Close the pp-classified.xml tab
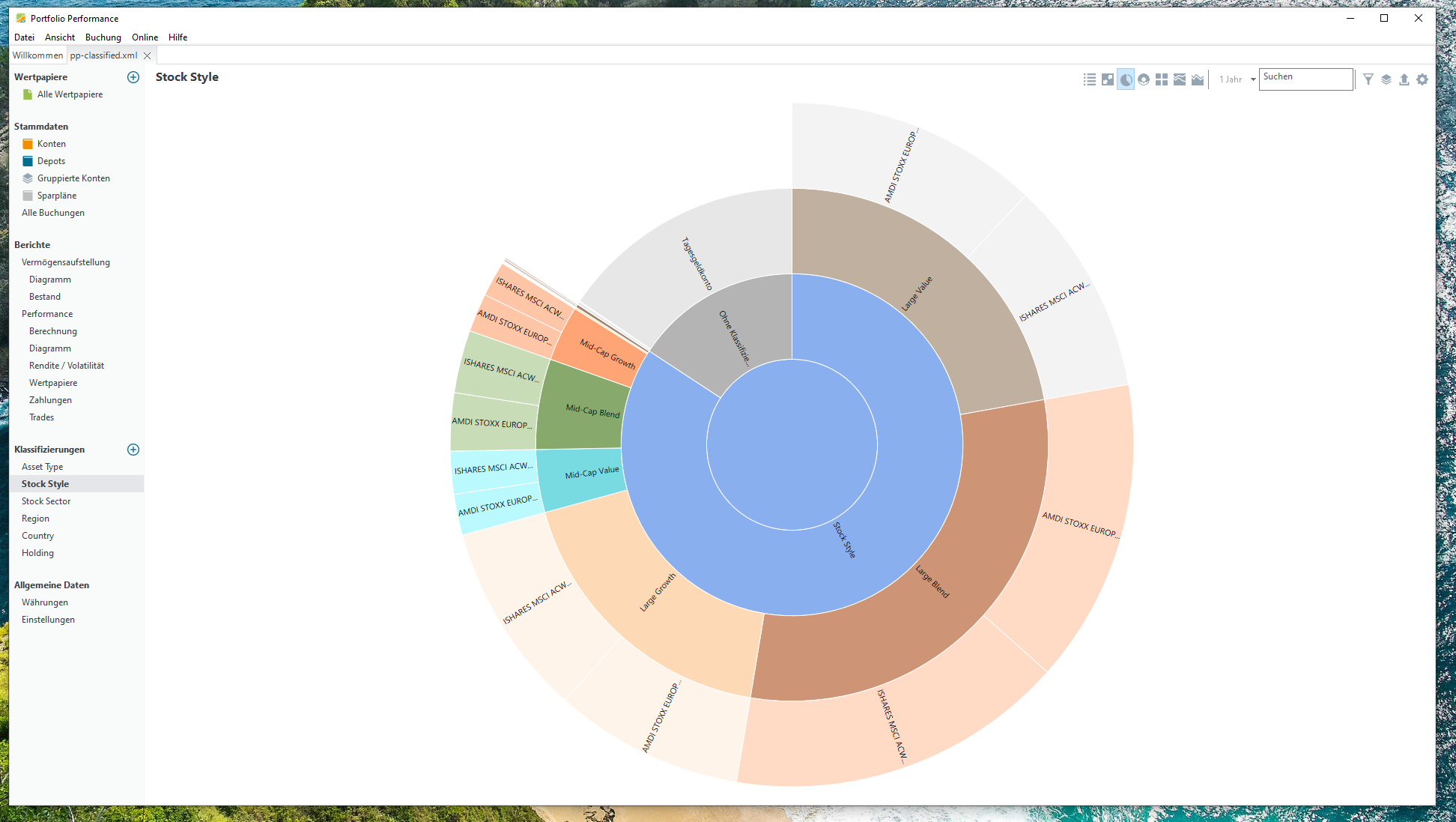The width and height of the screenshot is (1456, 822). pos(148,55)
